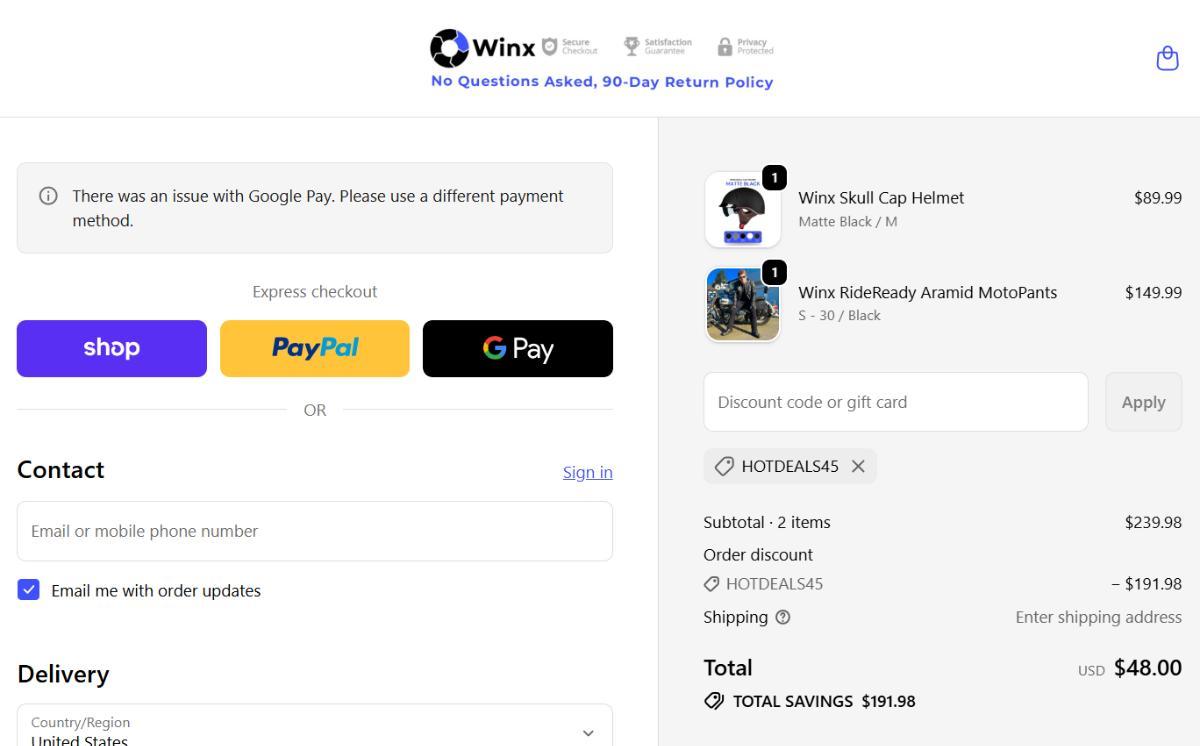
Task: Focus the Email or mobile phone field
Action: pos(315,531)
